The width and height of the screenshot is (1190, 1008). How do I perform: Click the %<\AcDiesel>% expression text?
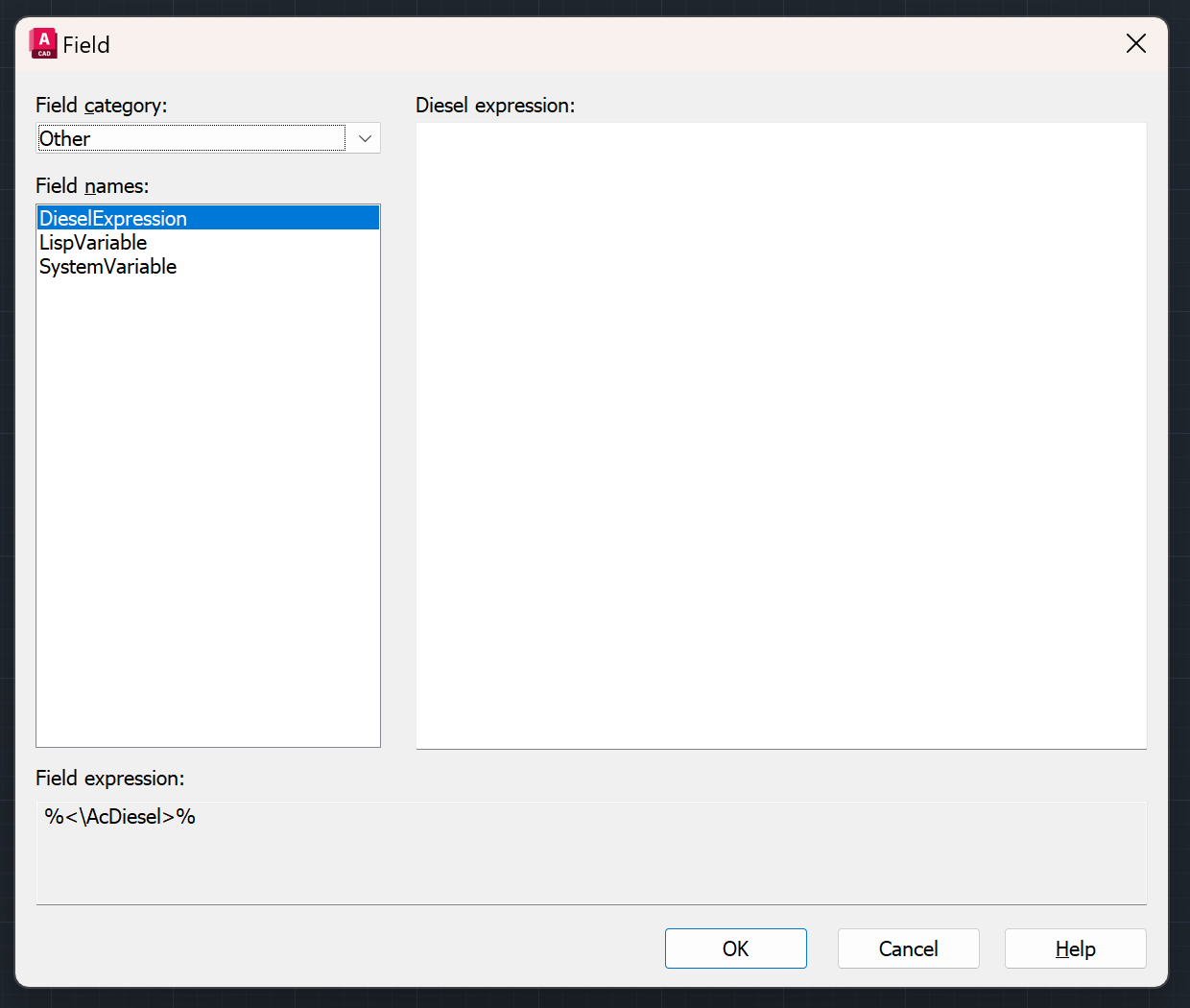(x=120, y=817)
